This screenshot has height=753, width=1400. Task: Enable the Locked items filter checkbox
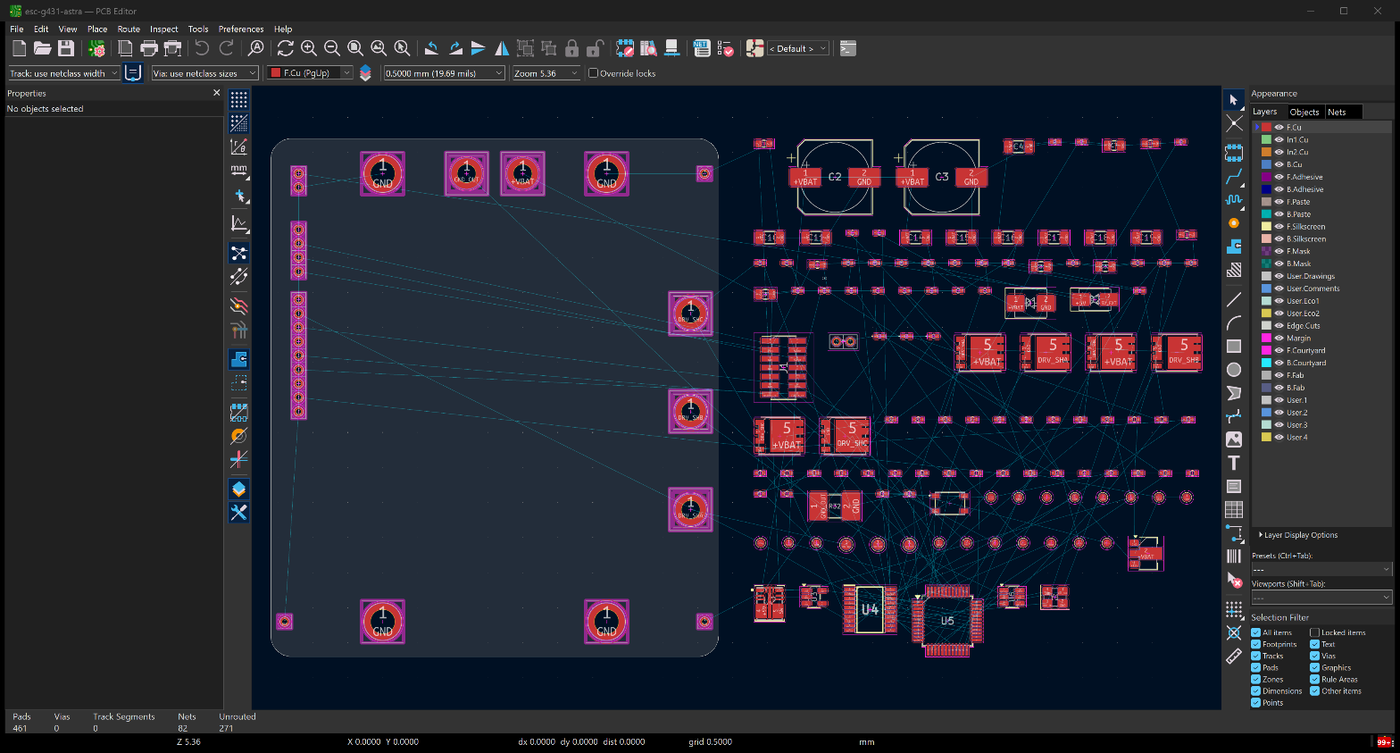pos(1315,632)
